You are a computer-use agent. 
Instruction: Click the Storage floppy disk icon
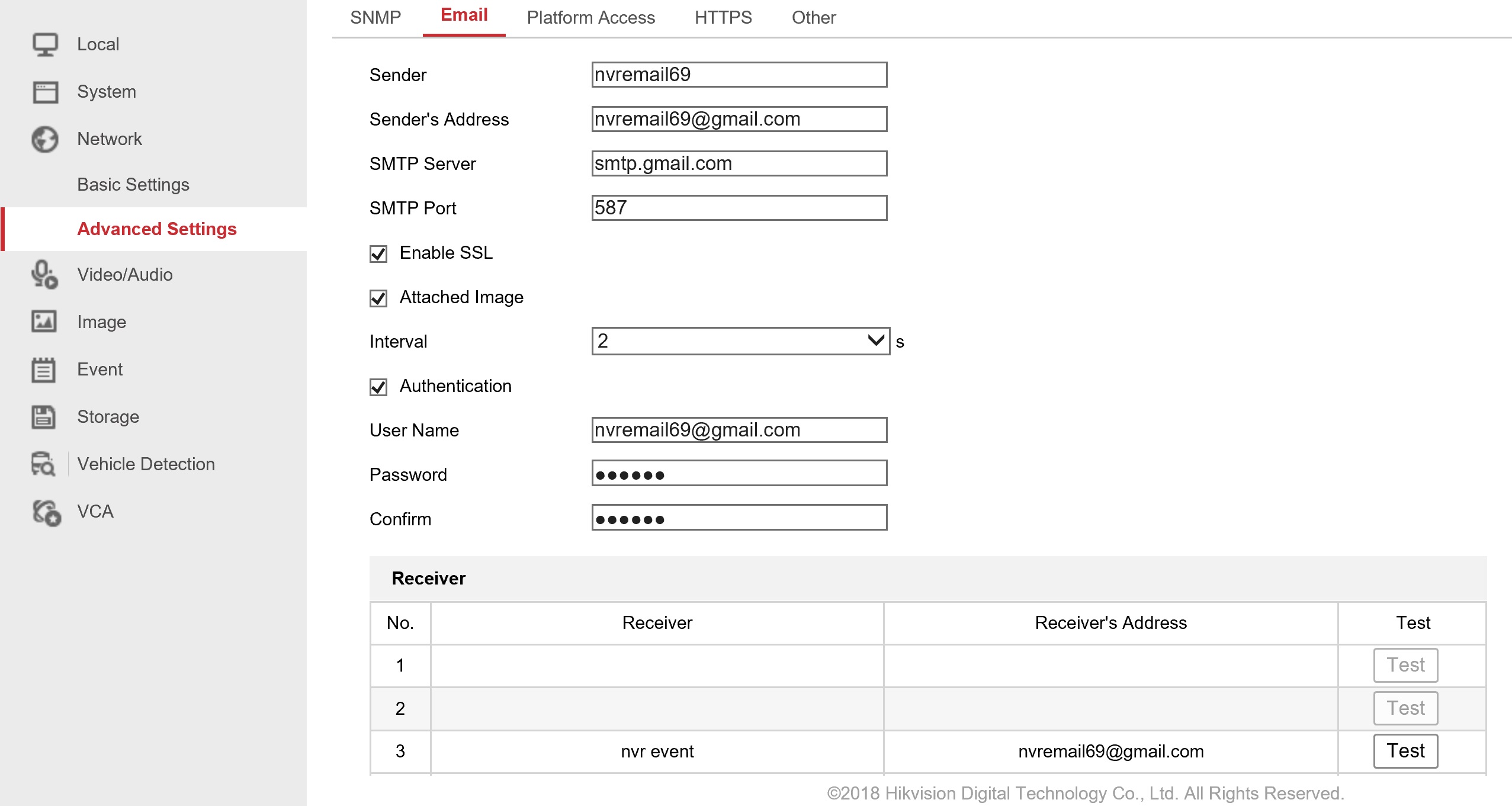point(44,417)
